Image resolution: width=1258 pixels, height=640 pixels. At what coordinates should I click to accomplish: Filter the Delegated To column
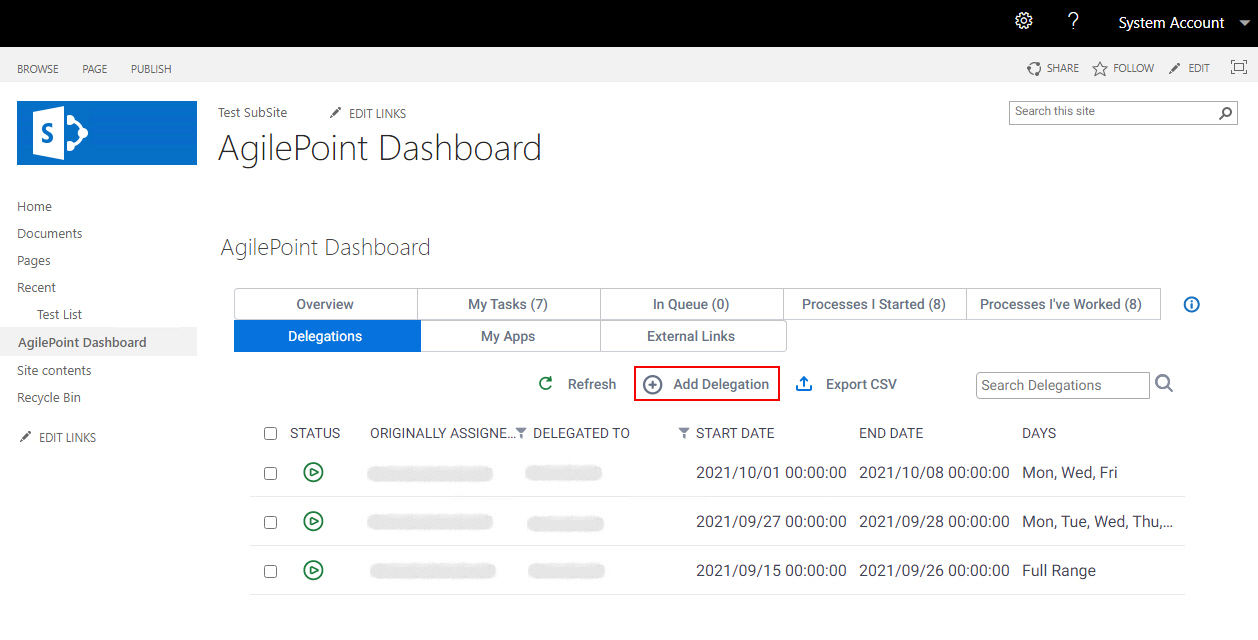pyautogui.click(x=684, y=433)
